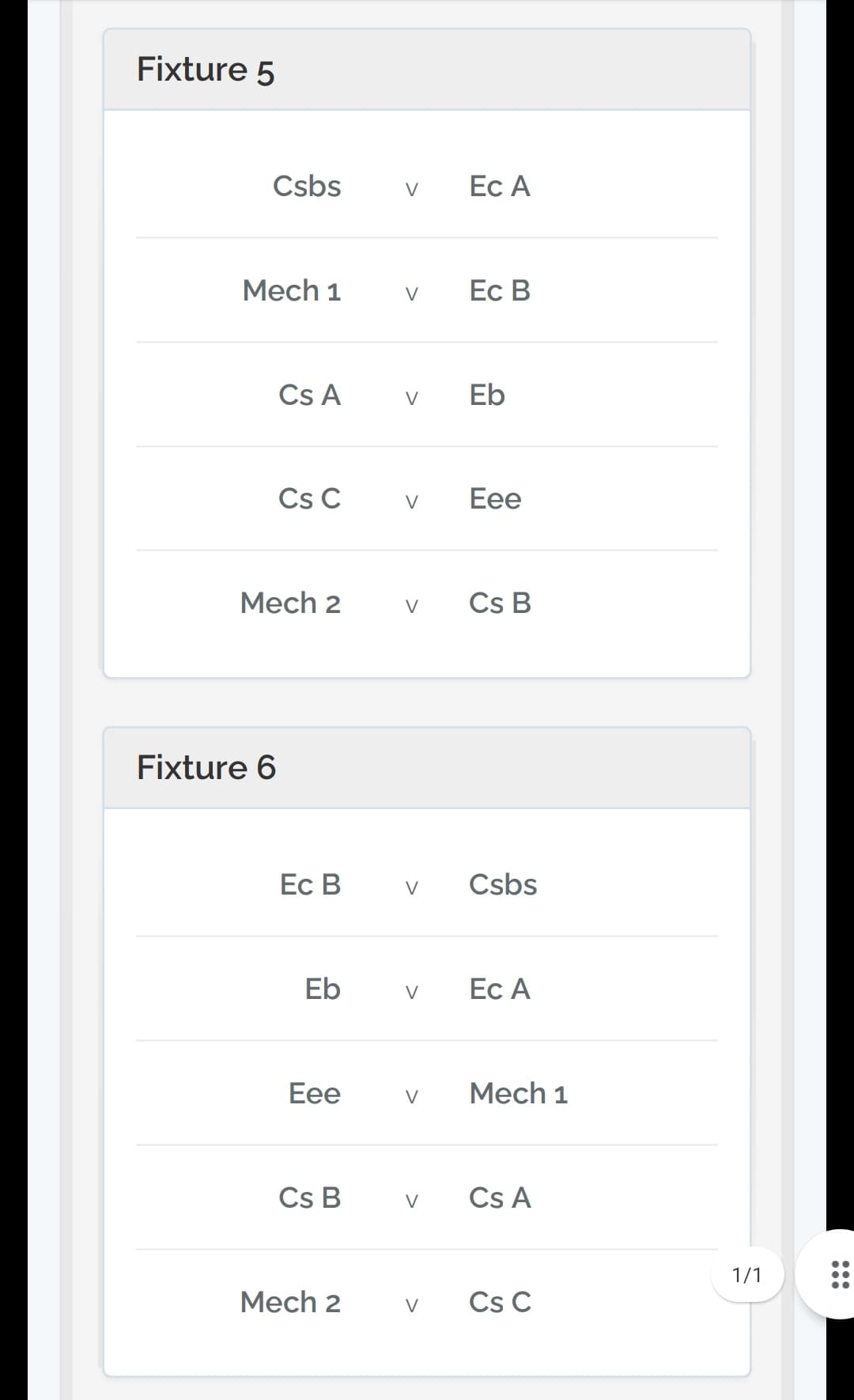Select the Fixture 5 header
Screen dimensions: 854x1400
427,70
